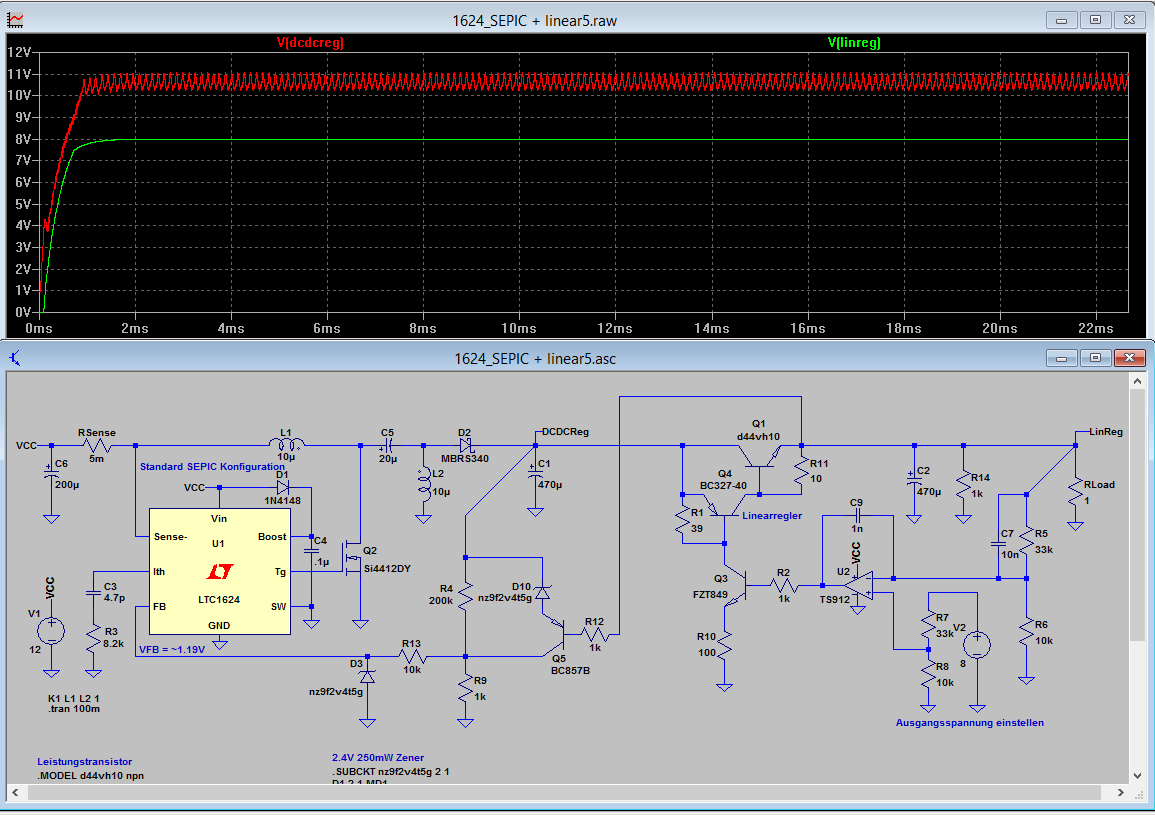Image resolution: width=1155 pixels, height=815 pixels.
Task: Click the LinReg net label
Action: [x=1106, y=432]
